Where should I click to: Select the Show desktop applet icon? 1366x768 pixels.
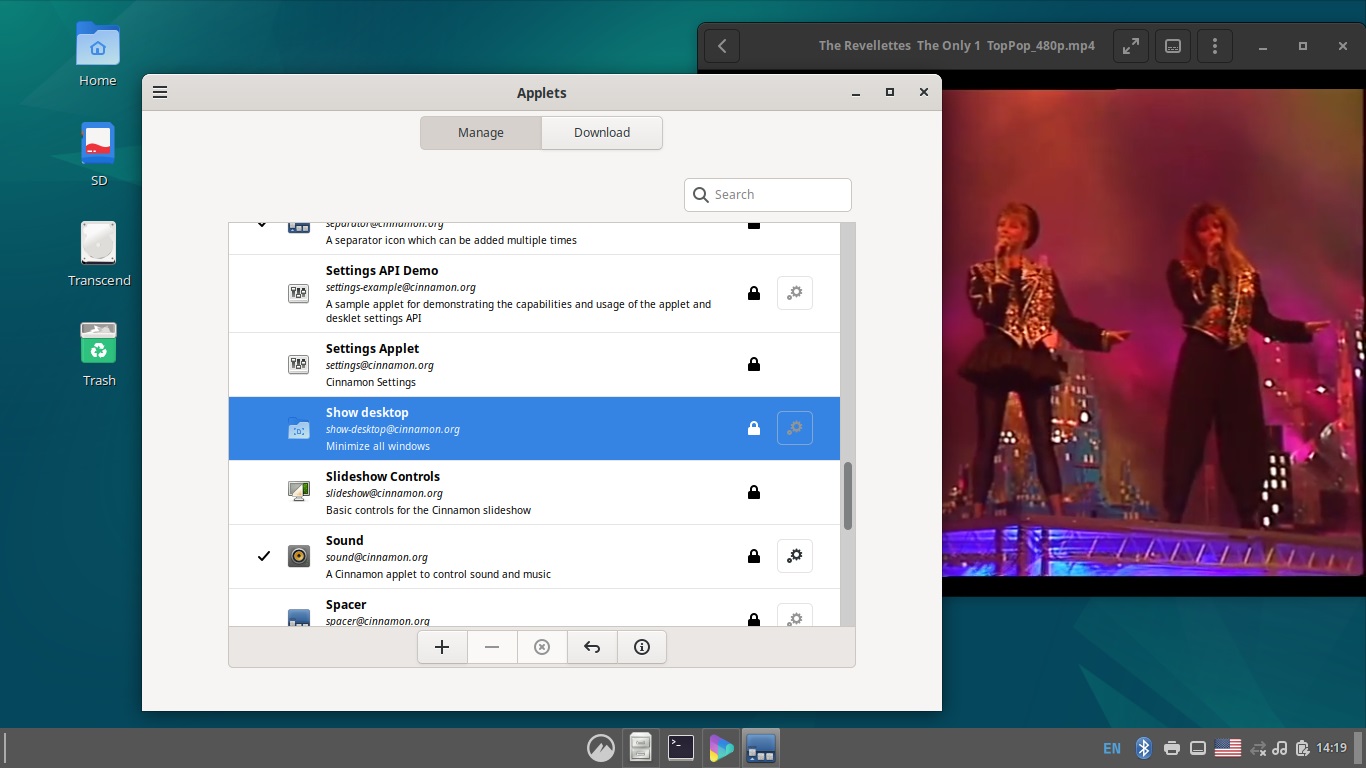coord(298,428)
